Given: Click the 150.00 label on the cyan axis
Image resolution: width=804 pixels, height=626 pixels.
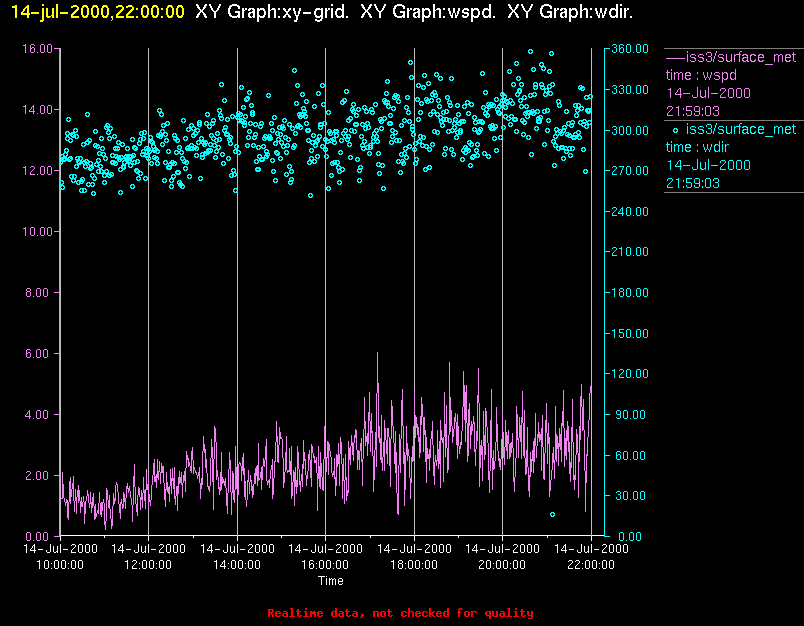Looking at the screenshot, I should pyautogui.click(x=630, y=334).
